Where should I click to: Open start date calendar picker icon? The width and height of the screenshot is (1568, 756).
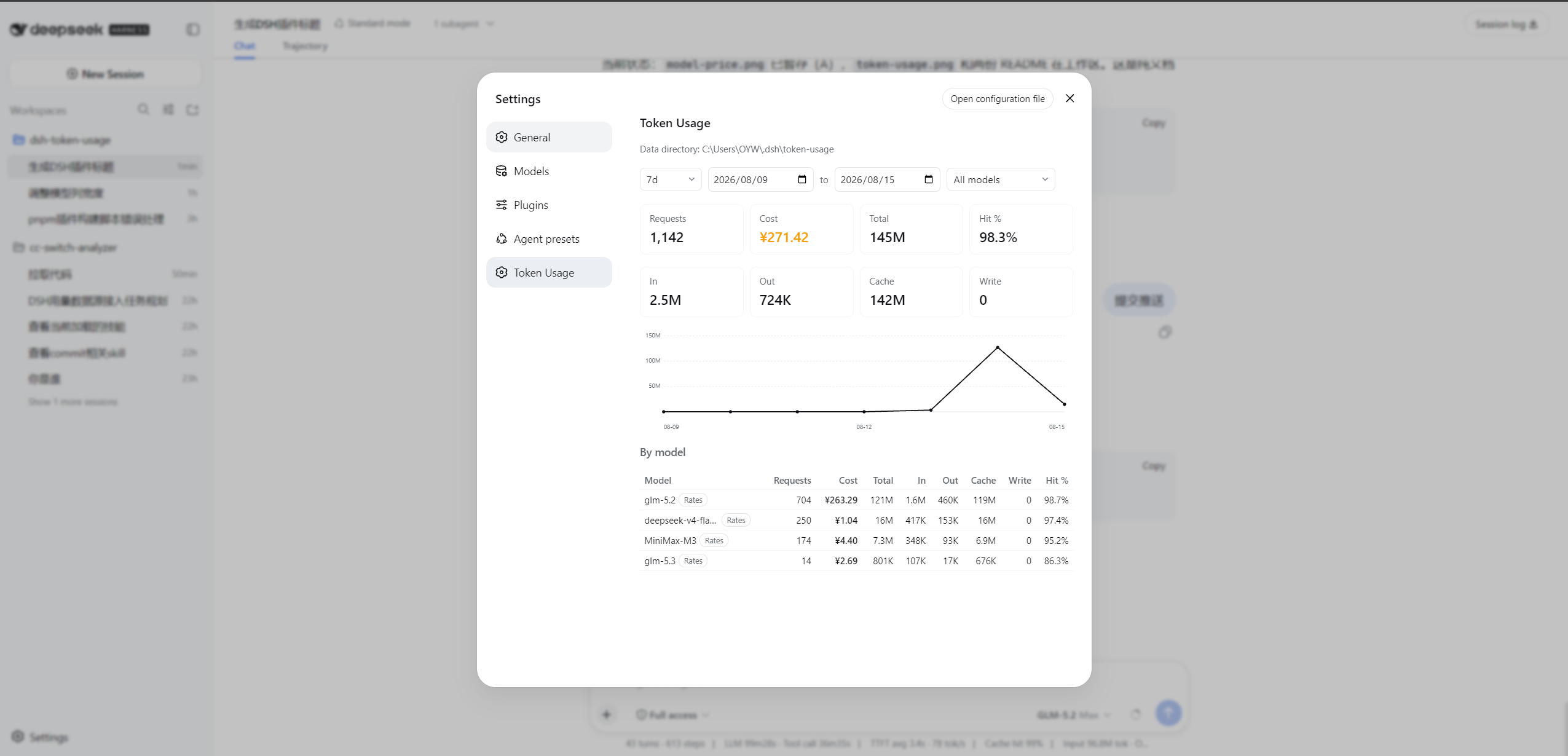802,179
